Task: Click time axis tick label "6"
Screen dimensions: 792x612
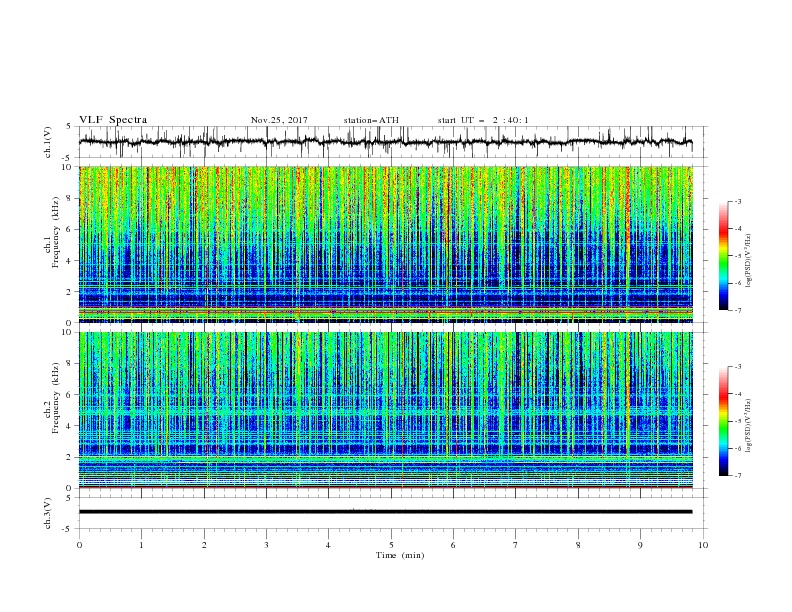Action: pyautogui.click(x=454, y=545)
